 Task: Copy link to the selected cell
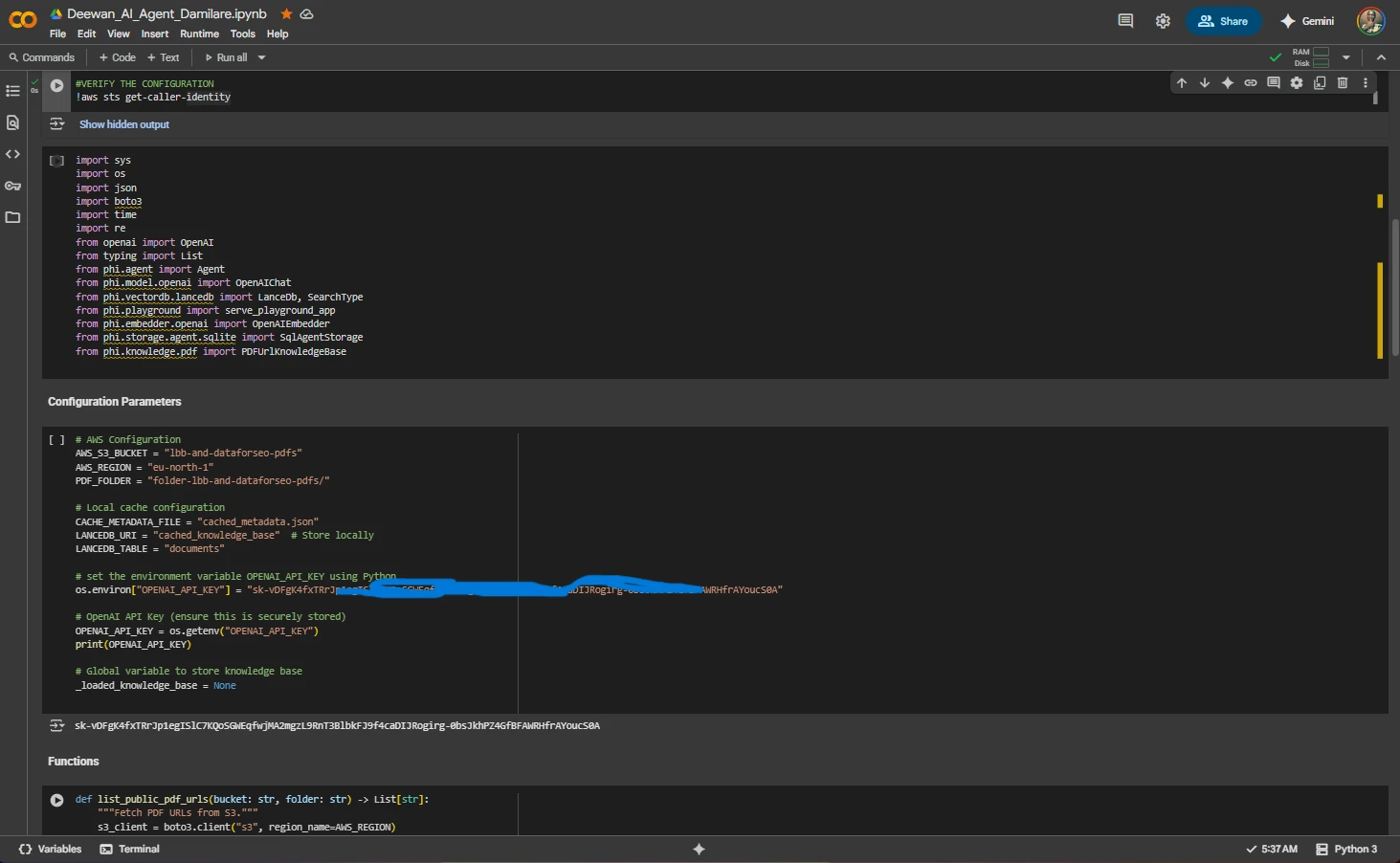(1251, 83)
